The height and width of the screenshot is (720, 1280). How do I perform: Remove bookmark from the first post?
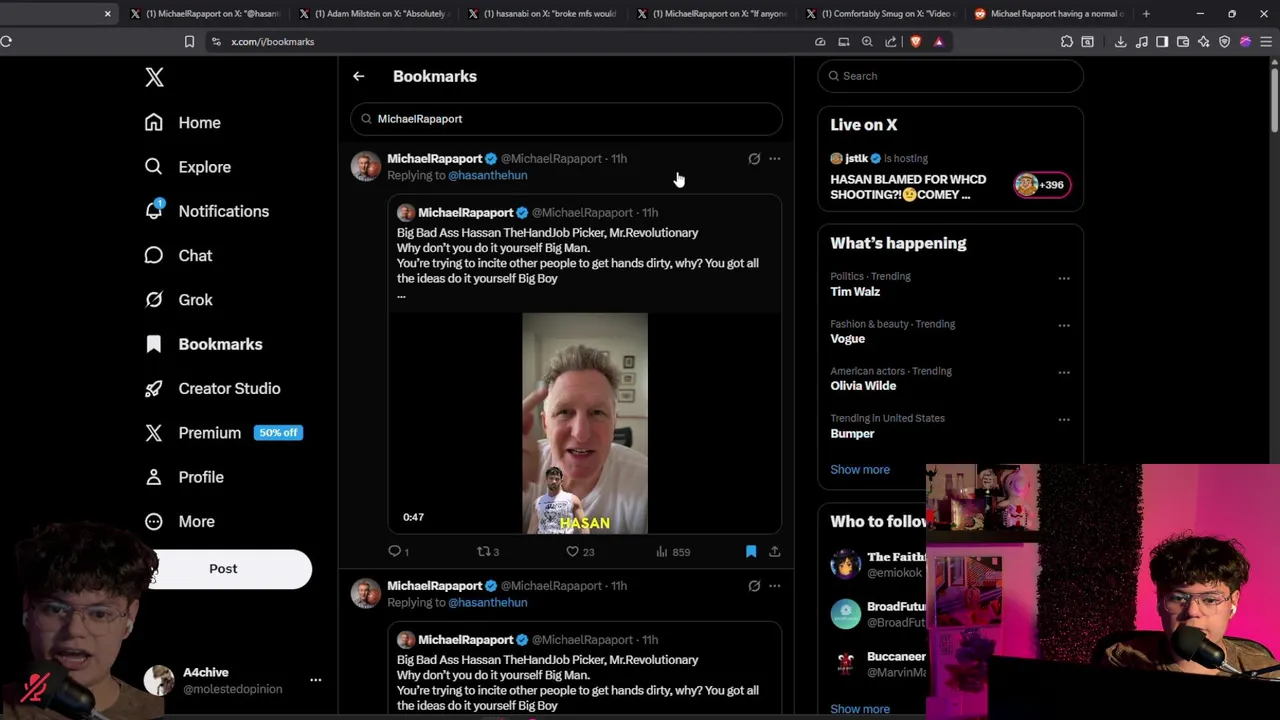point(751,552)
